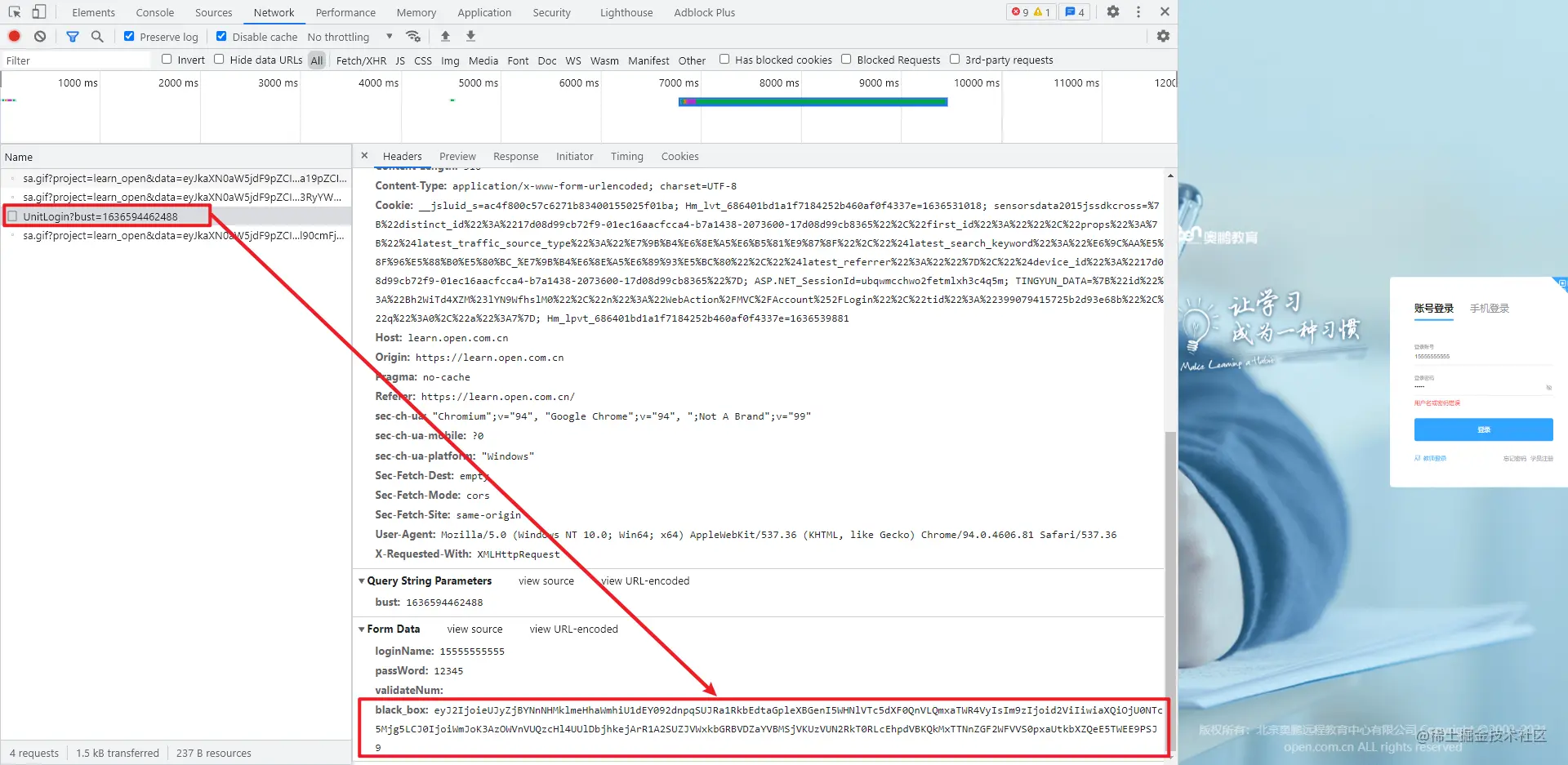Open the Preview tab of request
Screen dimensions: 1568x765
[x=457, y=156]
